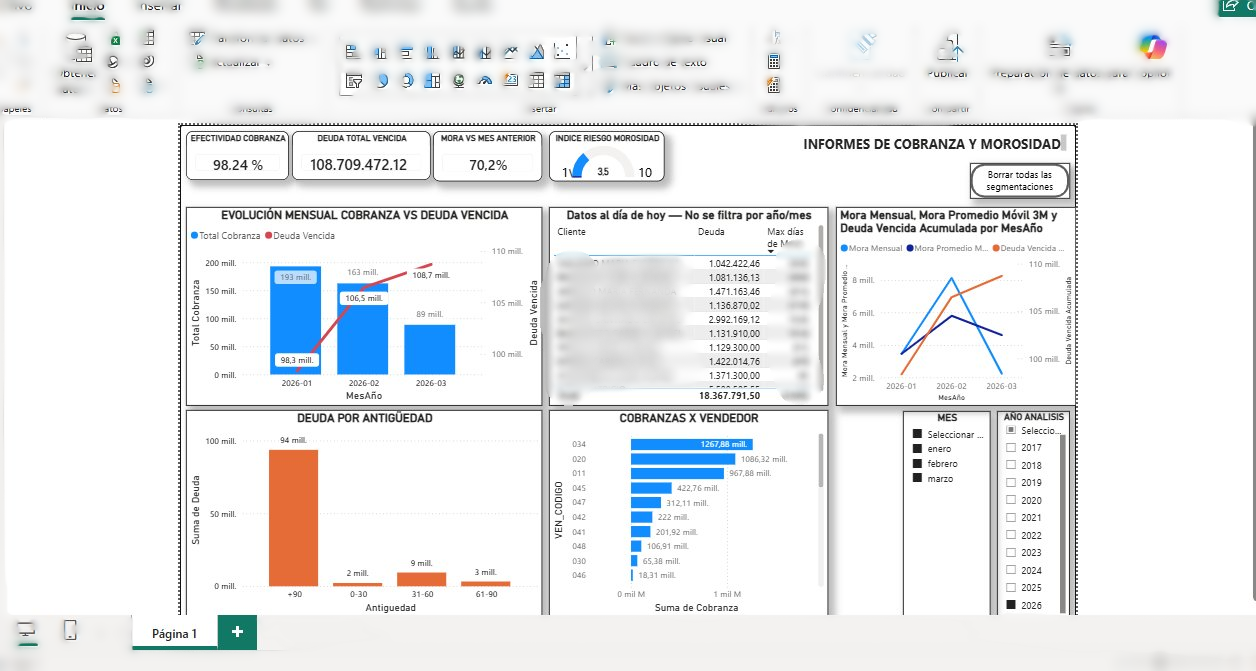Insert a line chart visual
The width and height of the screenshot is (1256, 671).
512,52
